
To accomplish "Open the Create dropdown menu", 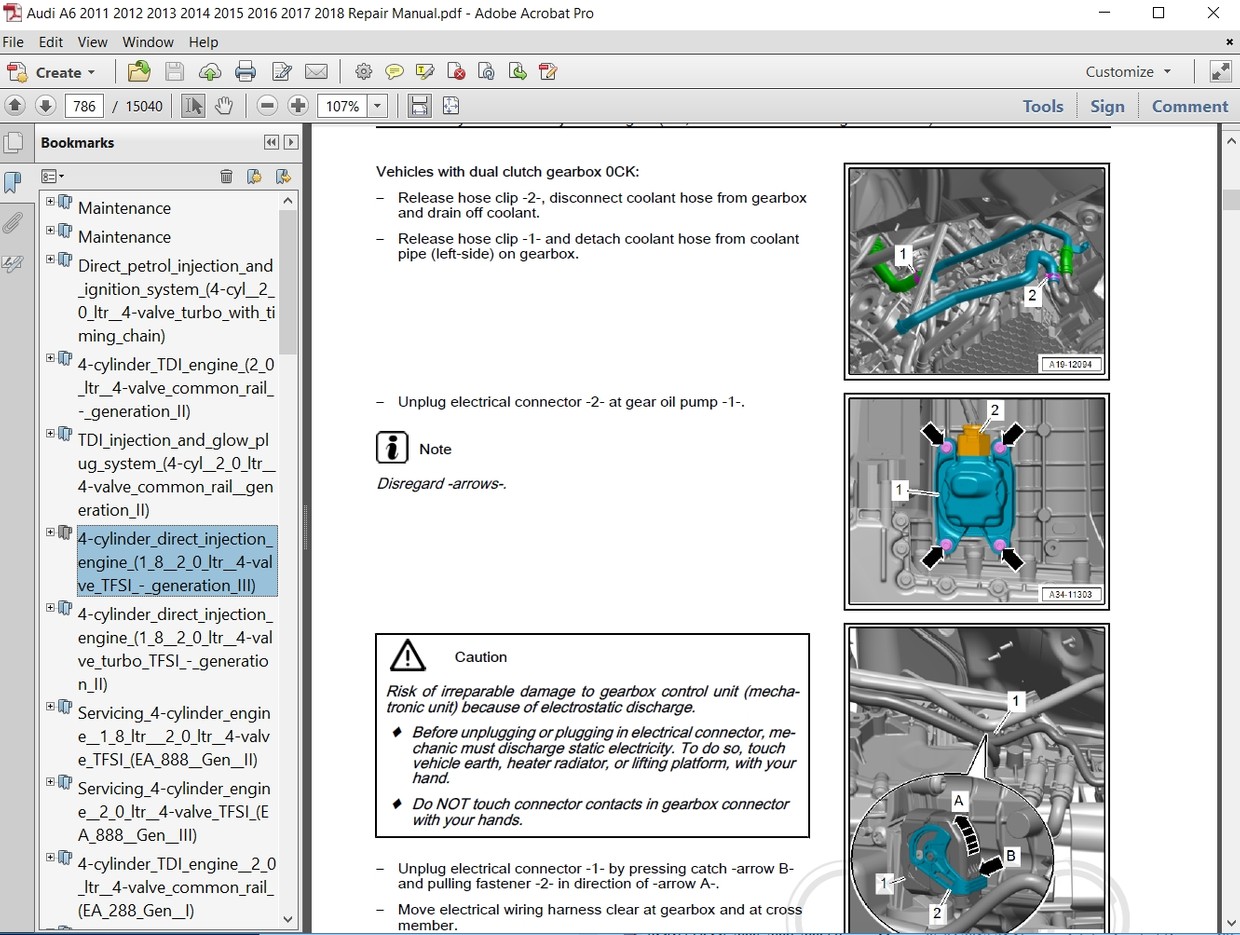I will (52, 72).
